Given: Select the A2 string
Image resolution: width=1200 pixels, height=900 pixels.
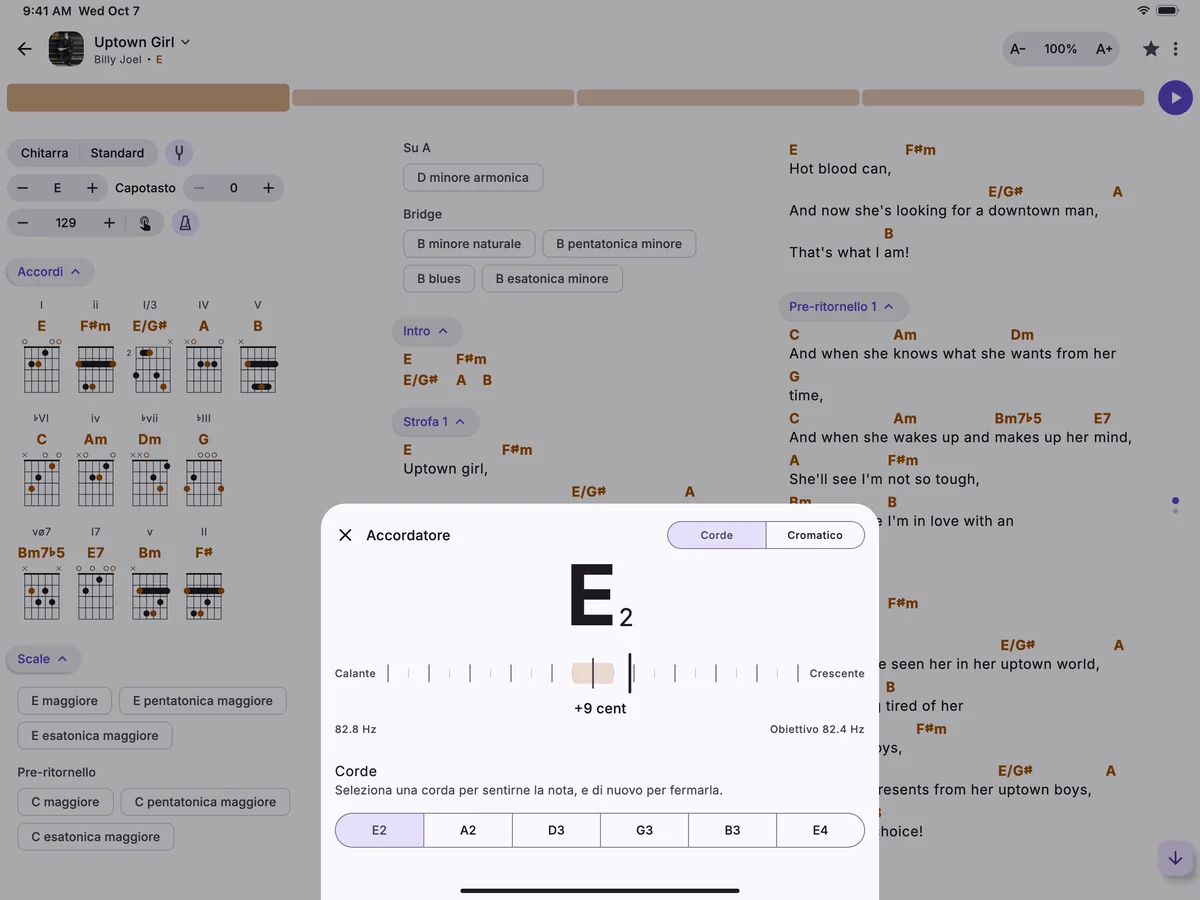Looking at the screenshot, I should (468, 830).
